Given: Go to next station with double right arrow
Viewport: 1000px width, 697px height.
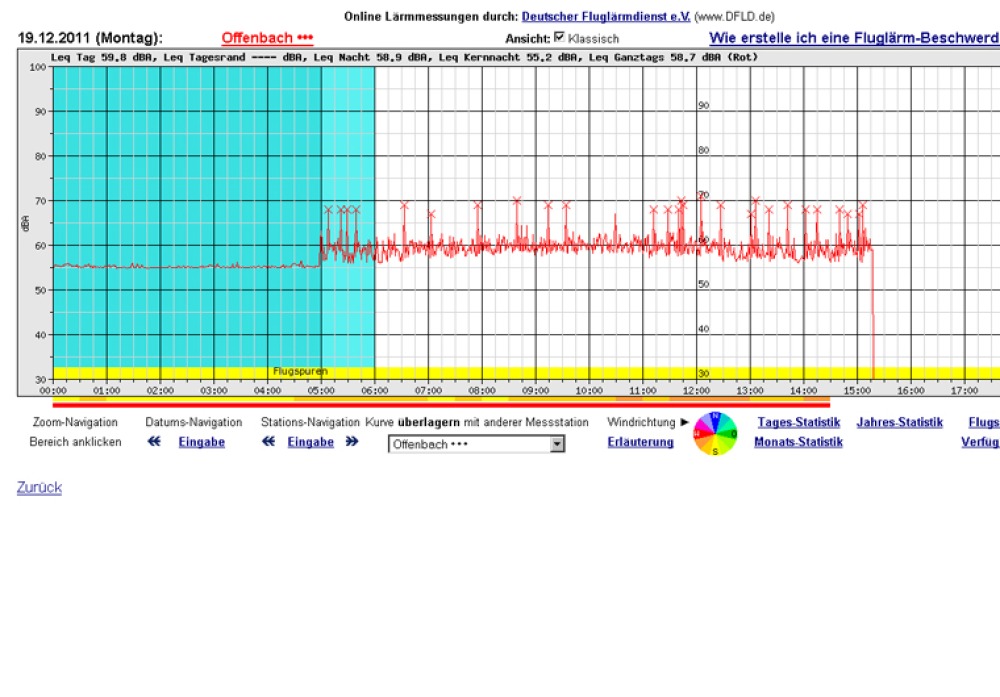Looking at the screenshot, I should click(352, 441).
